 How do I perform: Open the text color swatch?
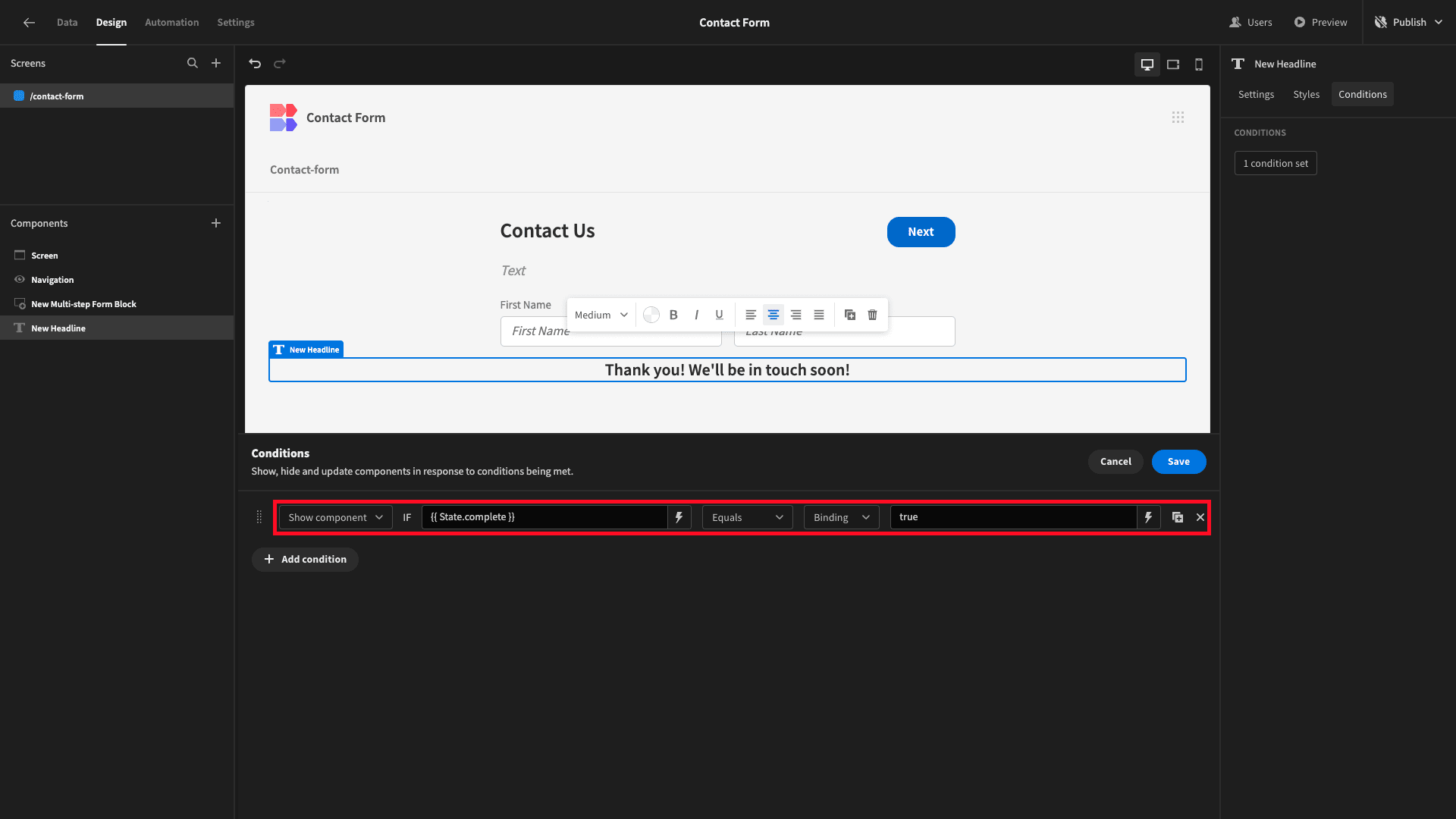tap(651, 315)
